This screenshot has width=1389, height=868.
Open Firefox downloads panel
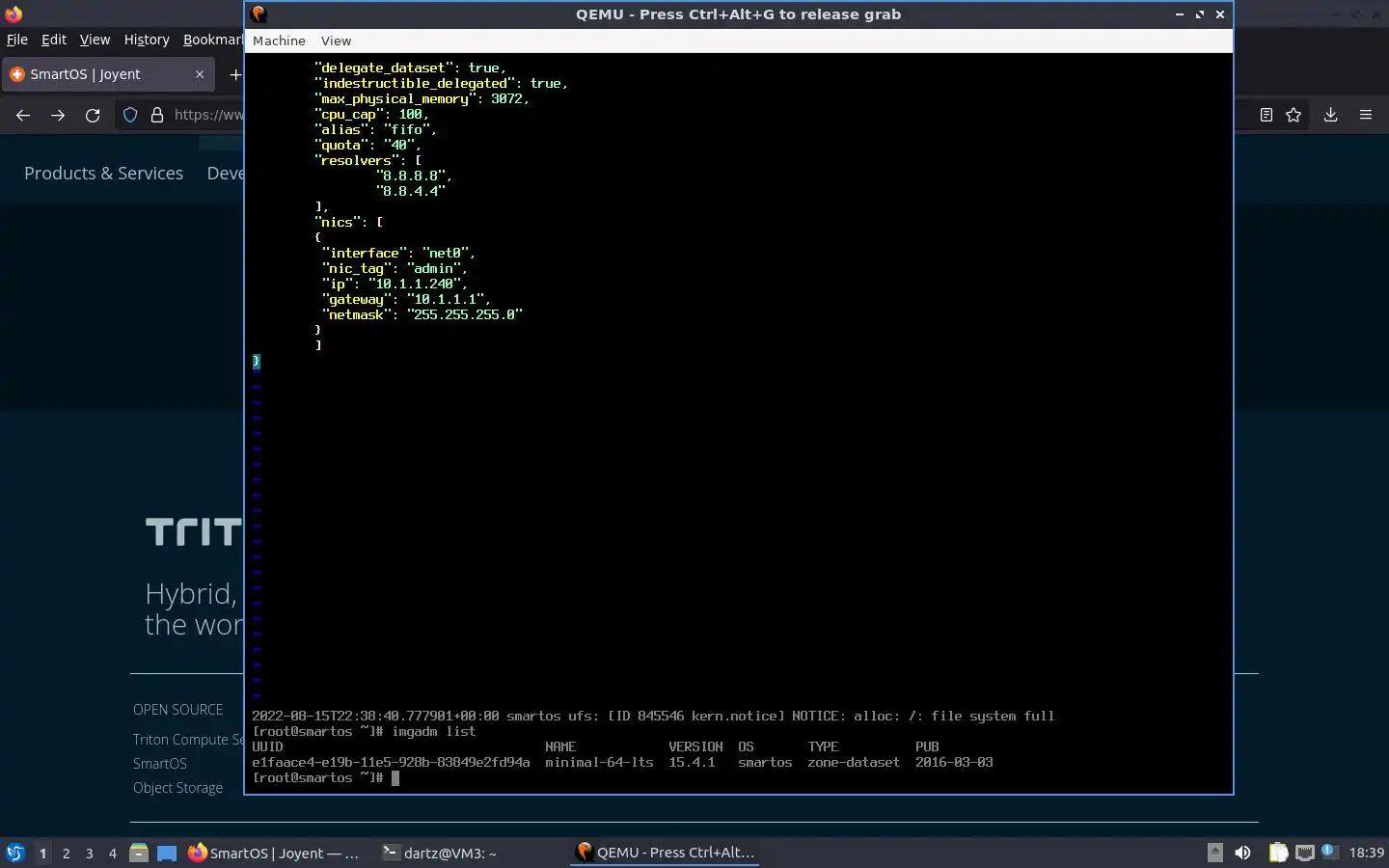pos(1330,115)
